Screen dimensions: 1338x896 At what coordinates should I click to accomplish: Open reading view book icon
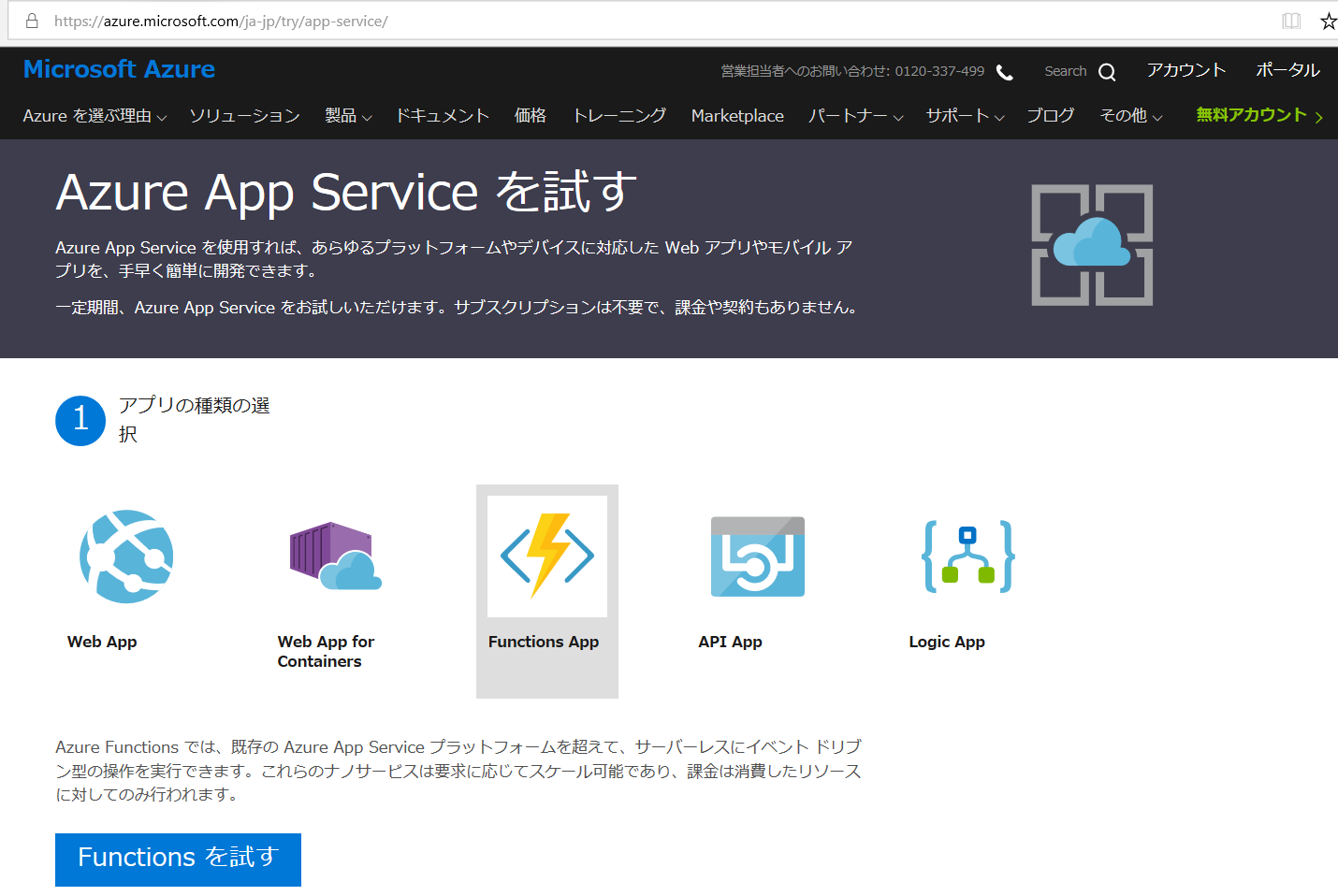(1291, 21)
